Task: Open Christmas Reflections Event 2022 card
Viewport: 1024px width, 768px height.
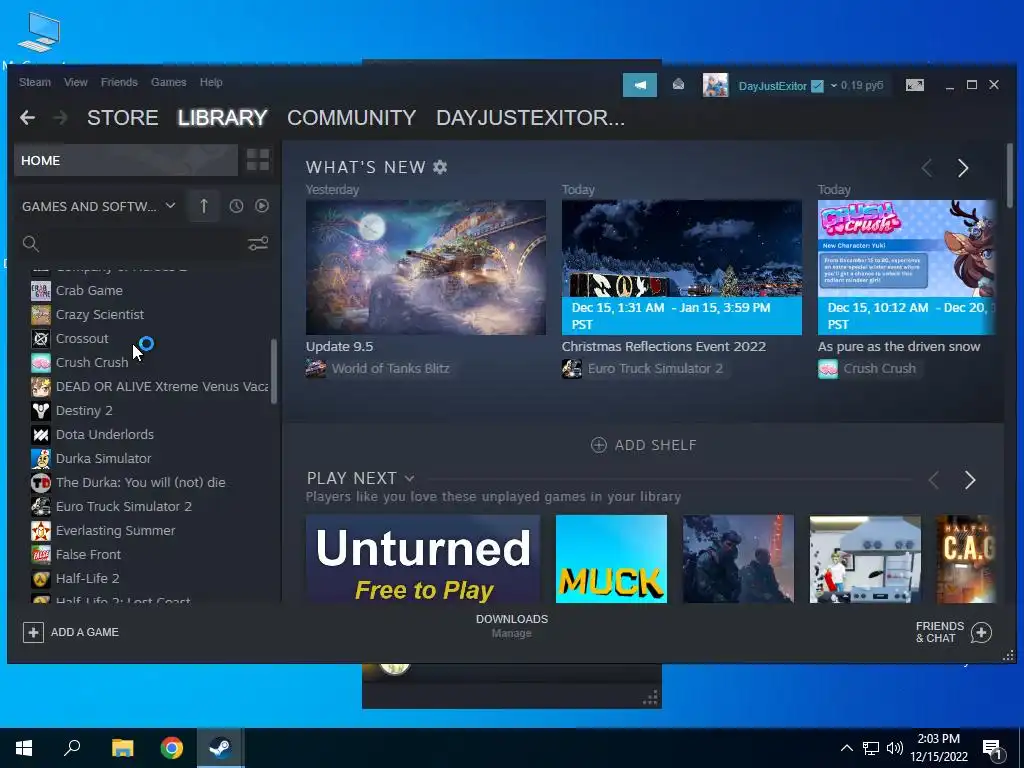Action: pyautogui.click(x=682, y=268)
